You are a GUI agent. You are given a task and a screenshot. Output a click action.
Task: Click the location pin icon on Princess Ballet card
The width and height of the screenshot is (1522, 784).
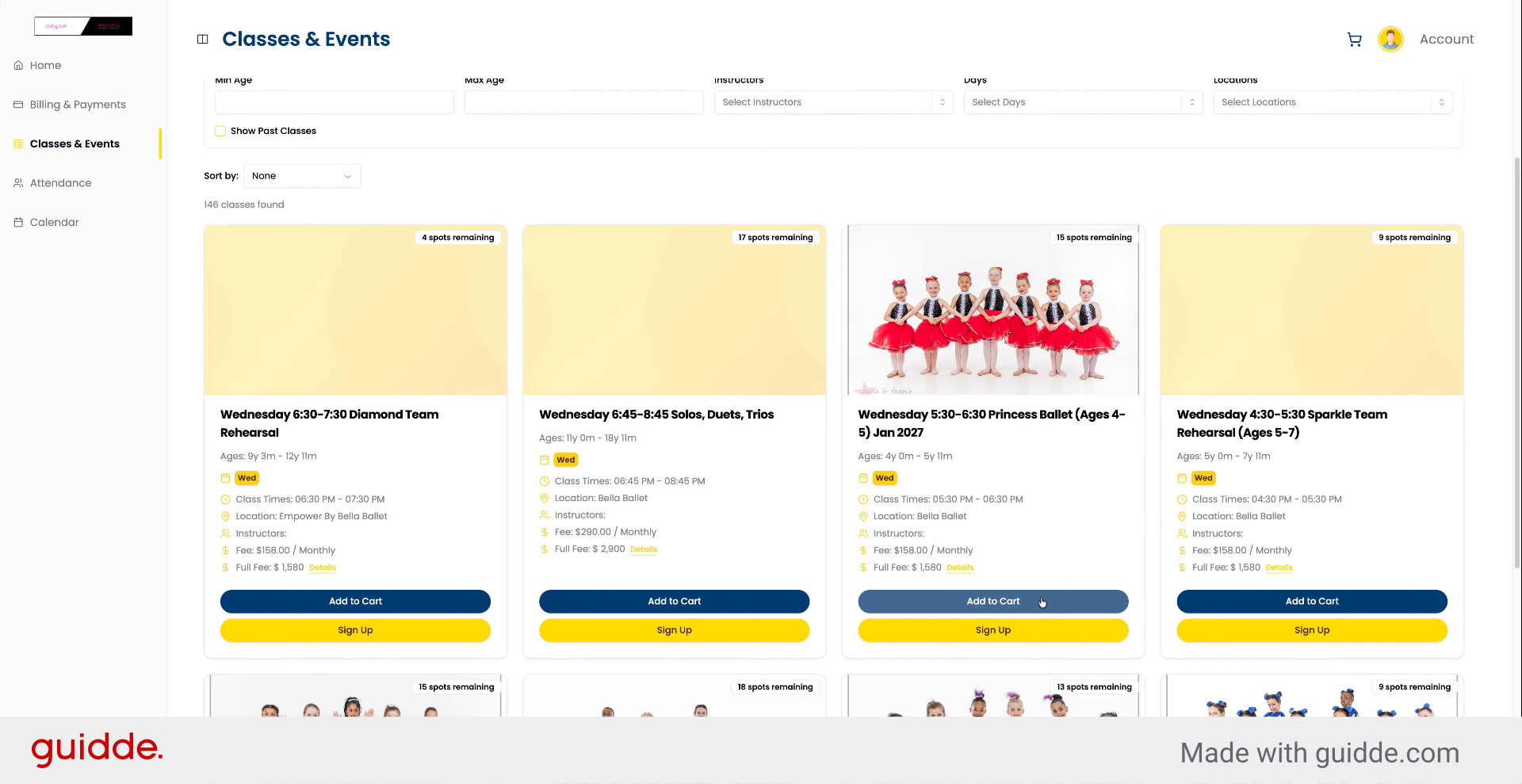(863, 516)
